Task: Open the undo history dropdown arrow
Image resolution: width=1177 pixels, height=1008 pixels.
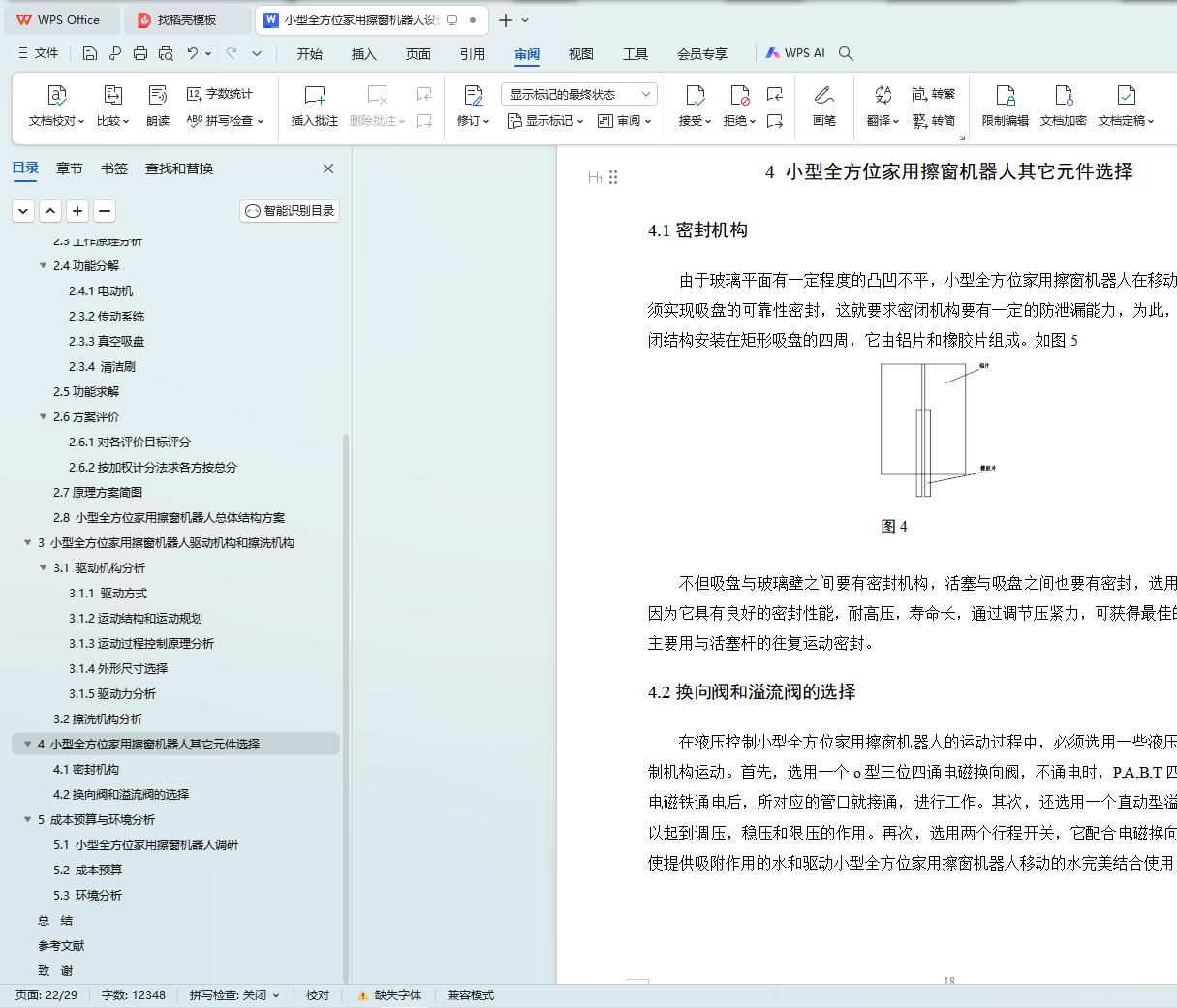Action: point(207,53)
